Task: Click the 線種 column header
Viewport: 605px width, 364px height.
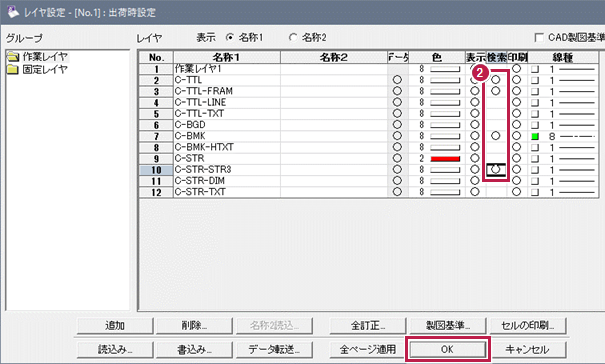Action: (563, 58)
